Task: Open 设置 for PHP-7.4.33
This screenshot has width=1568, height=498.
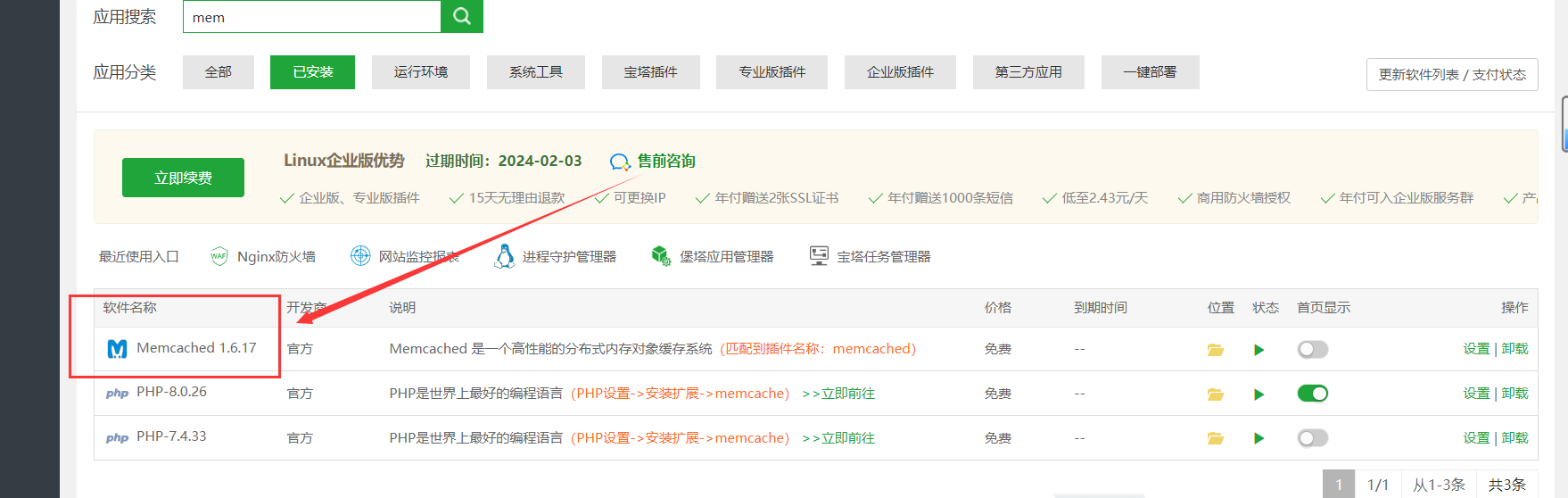Action: 1476,438
